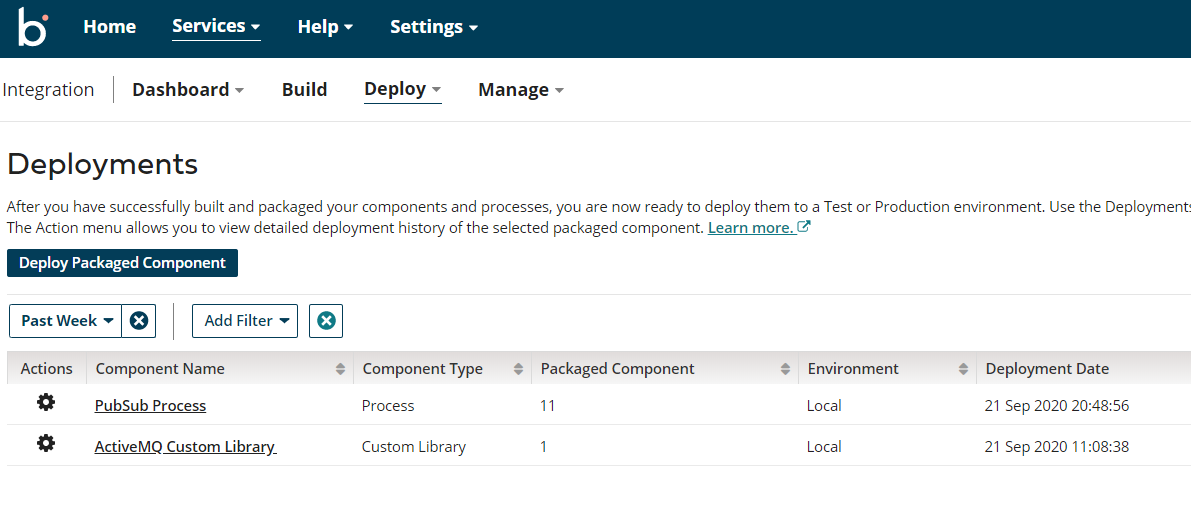
Task: Expand the Add Filter dropdown
Action: click(x=245, y=321)
